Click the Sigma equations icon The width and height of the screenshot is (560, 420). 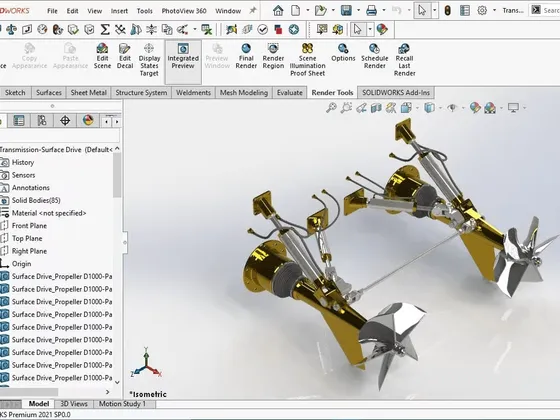(x=105, y=29)
